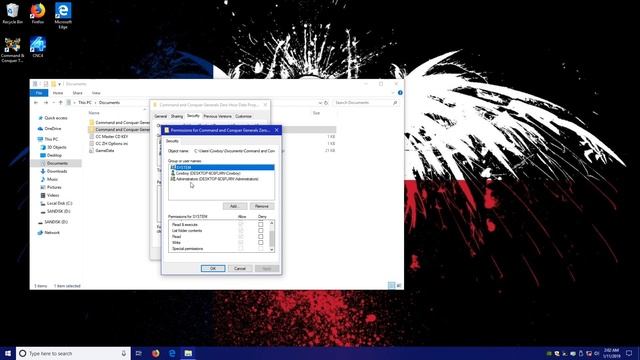Click the Explorer help question mark icon

pos(400,93)
